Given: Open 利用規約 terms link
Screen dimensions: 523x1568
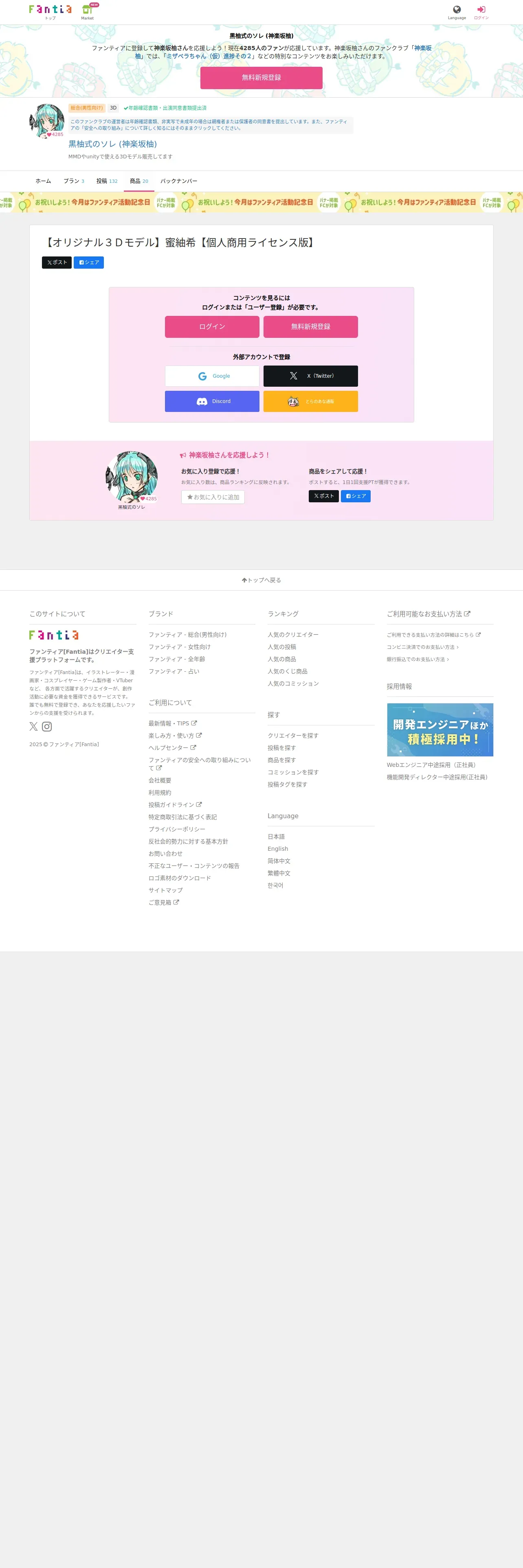Looking at the screenshot, I should pos(160,793).
